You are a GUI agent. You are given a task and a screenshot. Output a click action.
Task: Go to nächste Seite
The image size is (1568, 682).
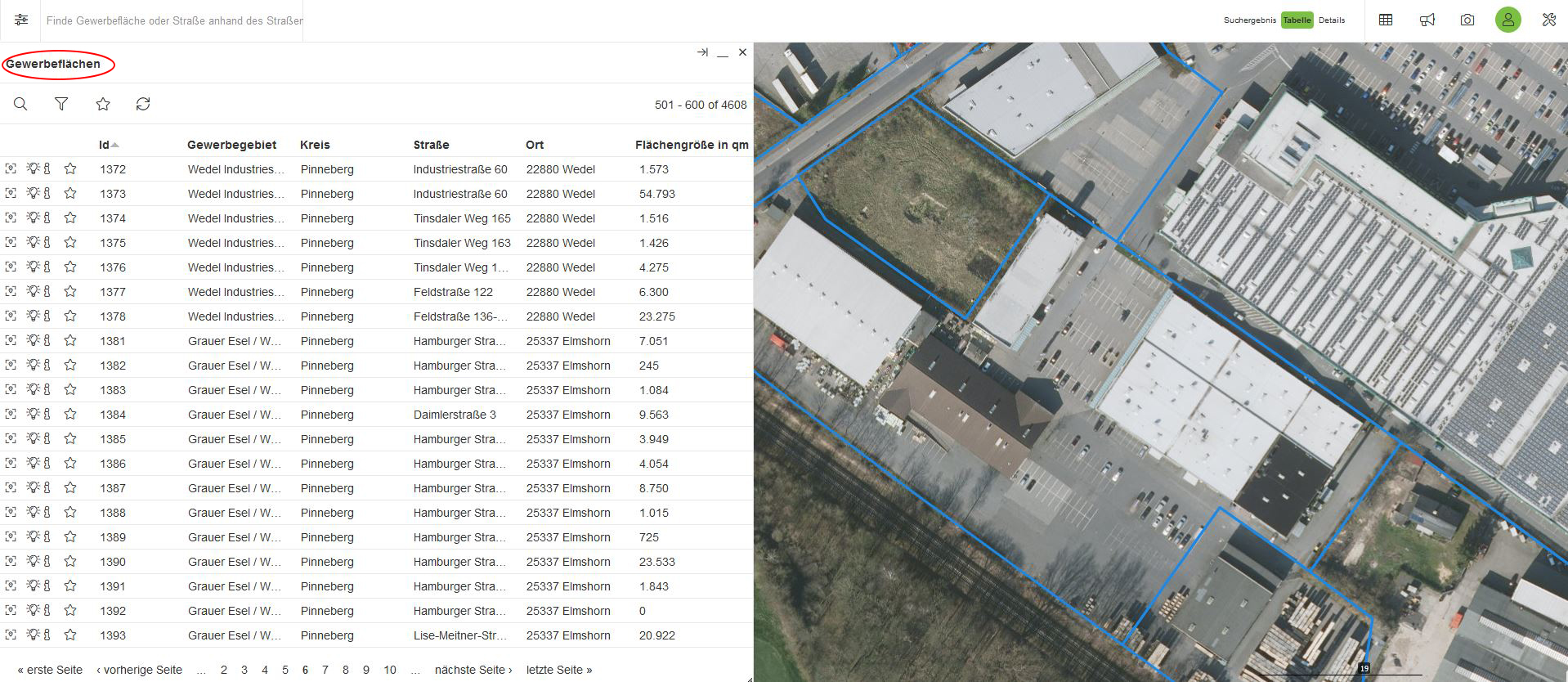473,670
